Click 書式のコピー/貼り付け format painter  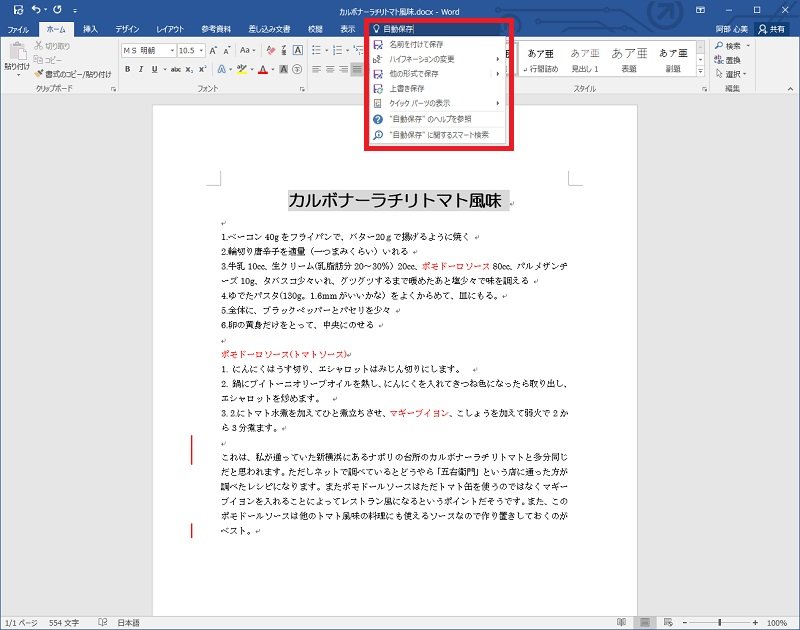[x=73, y=74]
